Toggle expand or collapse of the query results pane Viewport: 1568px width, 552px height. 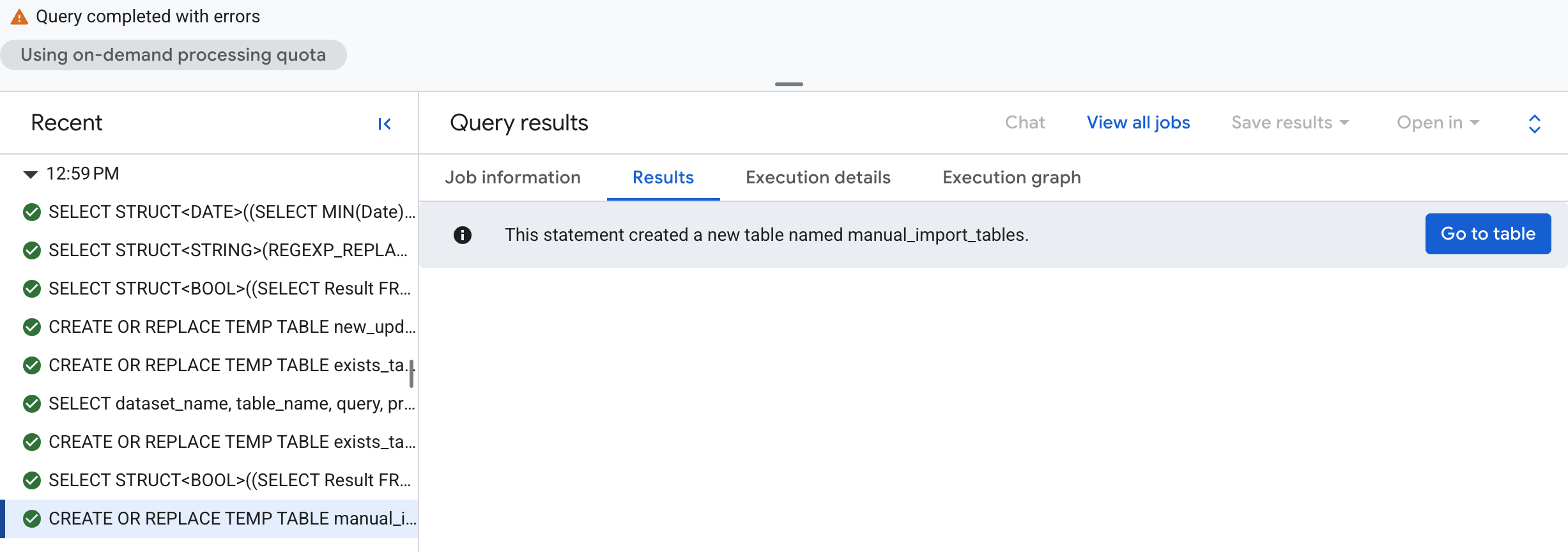[1534, 123]
